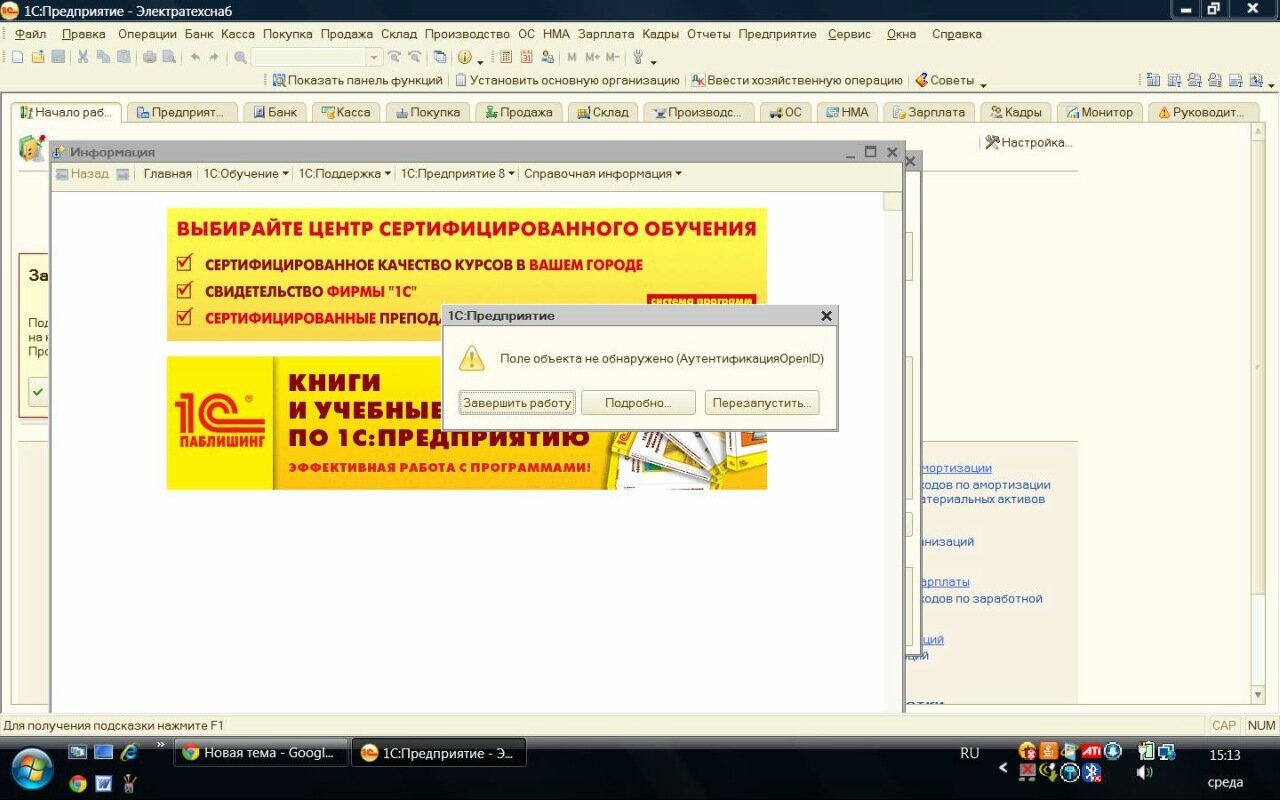Open print preview toolbar icon
This screenshot has height=800, width=1280.
coord(169,57)
